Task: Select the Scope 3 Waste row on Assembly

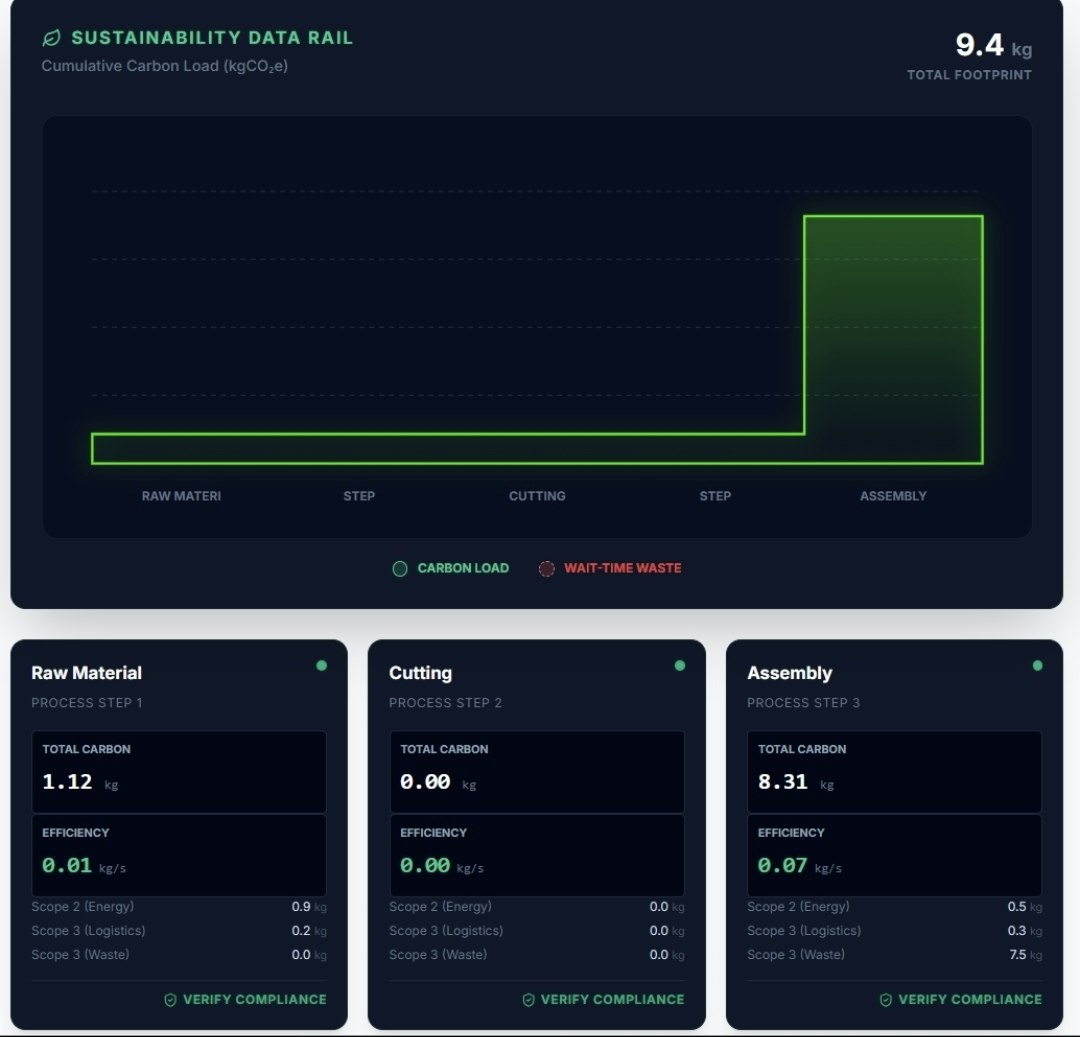Action: (x=893, y=954)
